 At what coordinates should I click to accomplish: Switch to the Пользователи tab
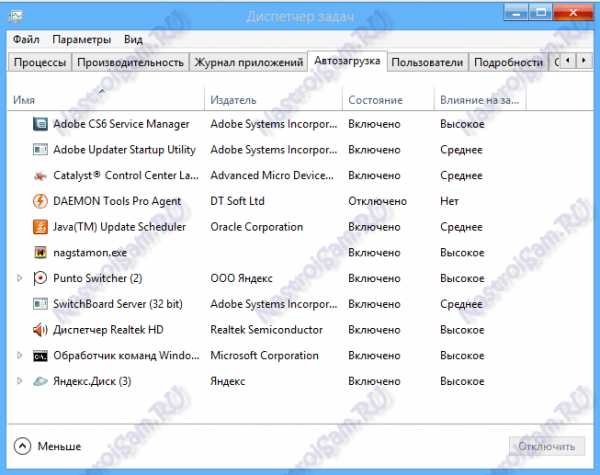(427, 62)
